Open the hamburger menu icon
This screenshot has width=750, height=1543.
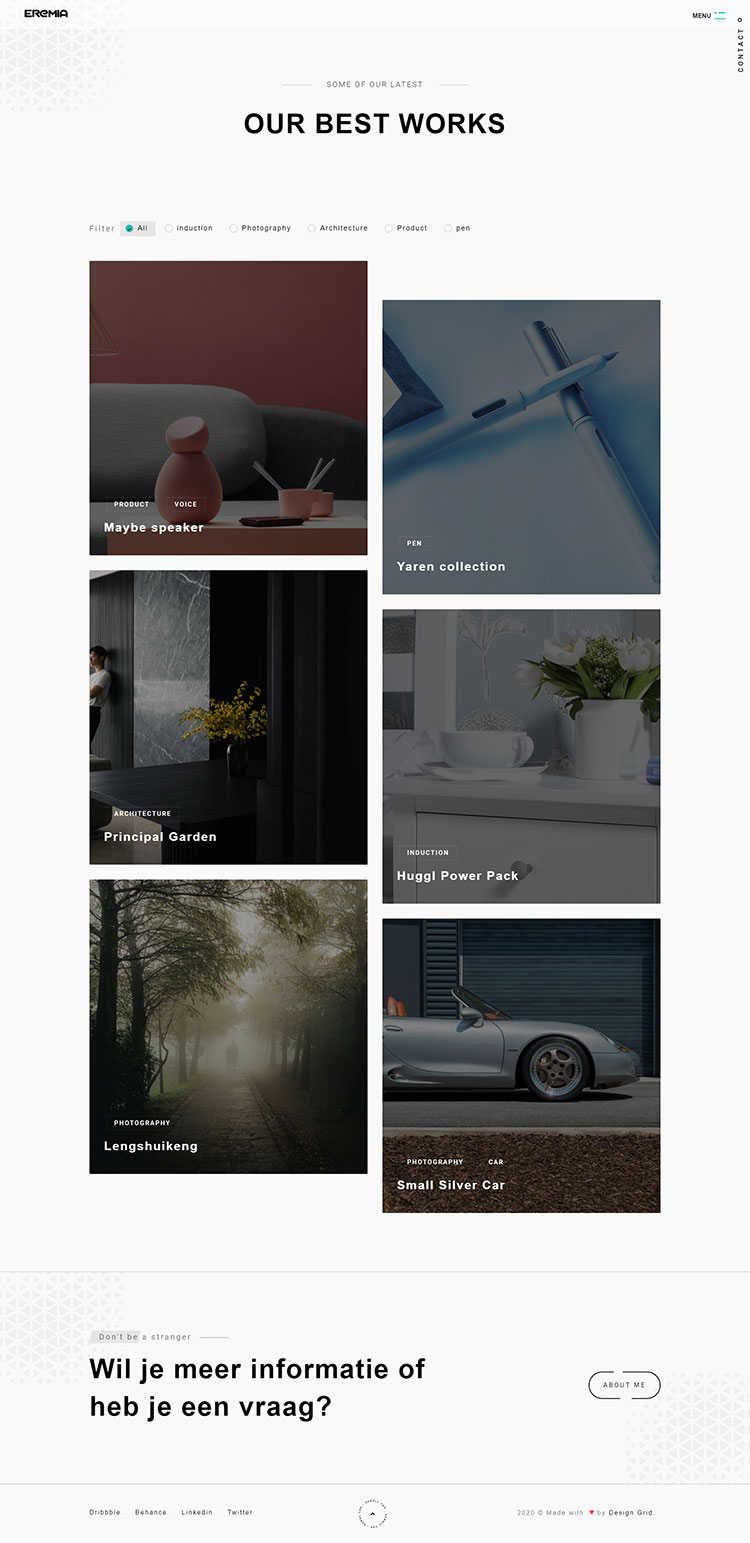click(x=720, y=15)
